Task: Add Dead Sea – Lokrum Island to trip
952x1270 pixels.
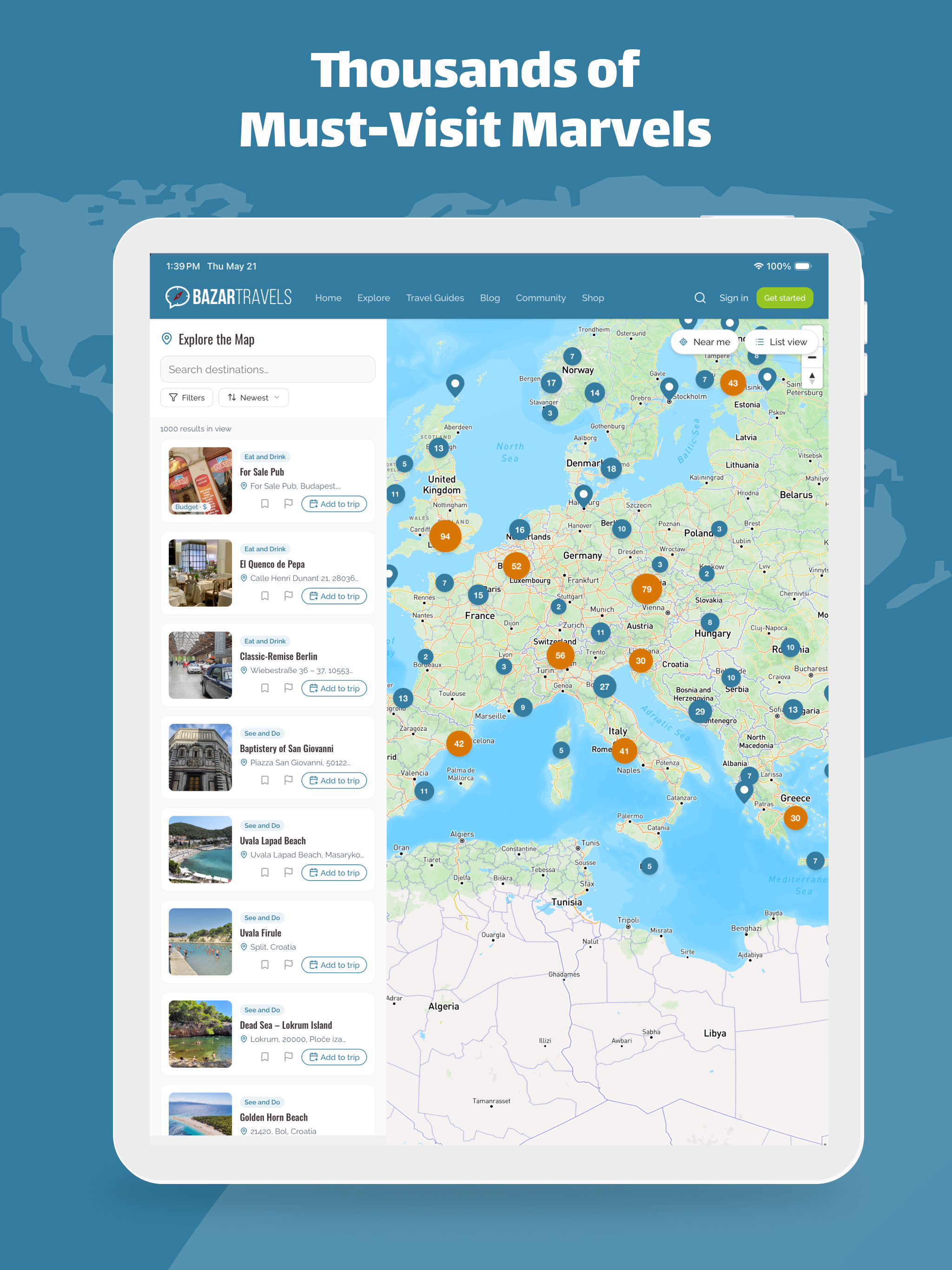Action: (334, 1057)
